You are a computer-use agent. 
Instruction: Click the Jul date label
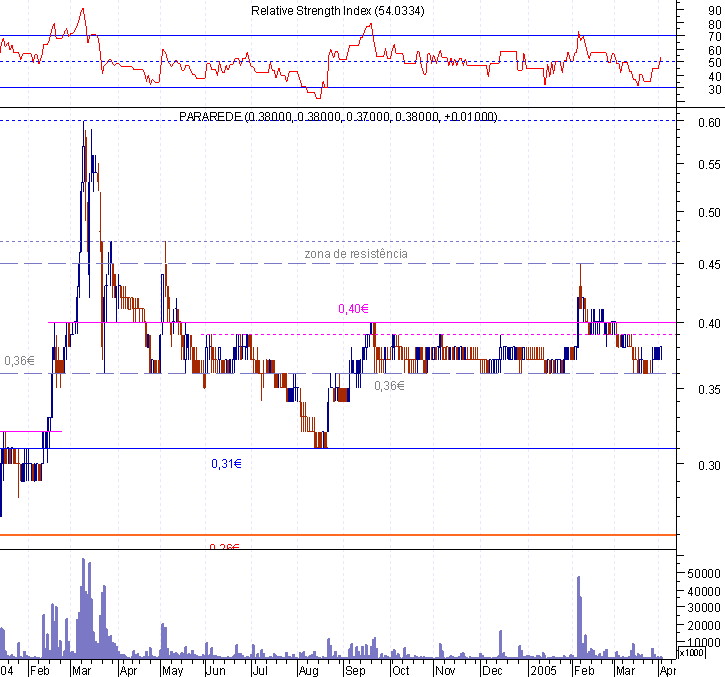(x=260, y=671)
